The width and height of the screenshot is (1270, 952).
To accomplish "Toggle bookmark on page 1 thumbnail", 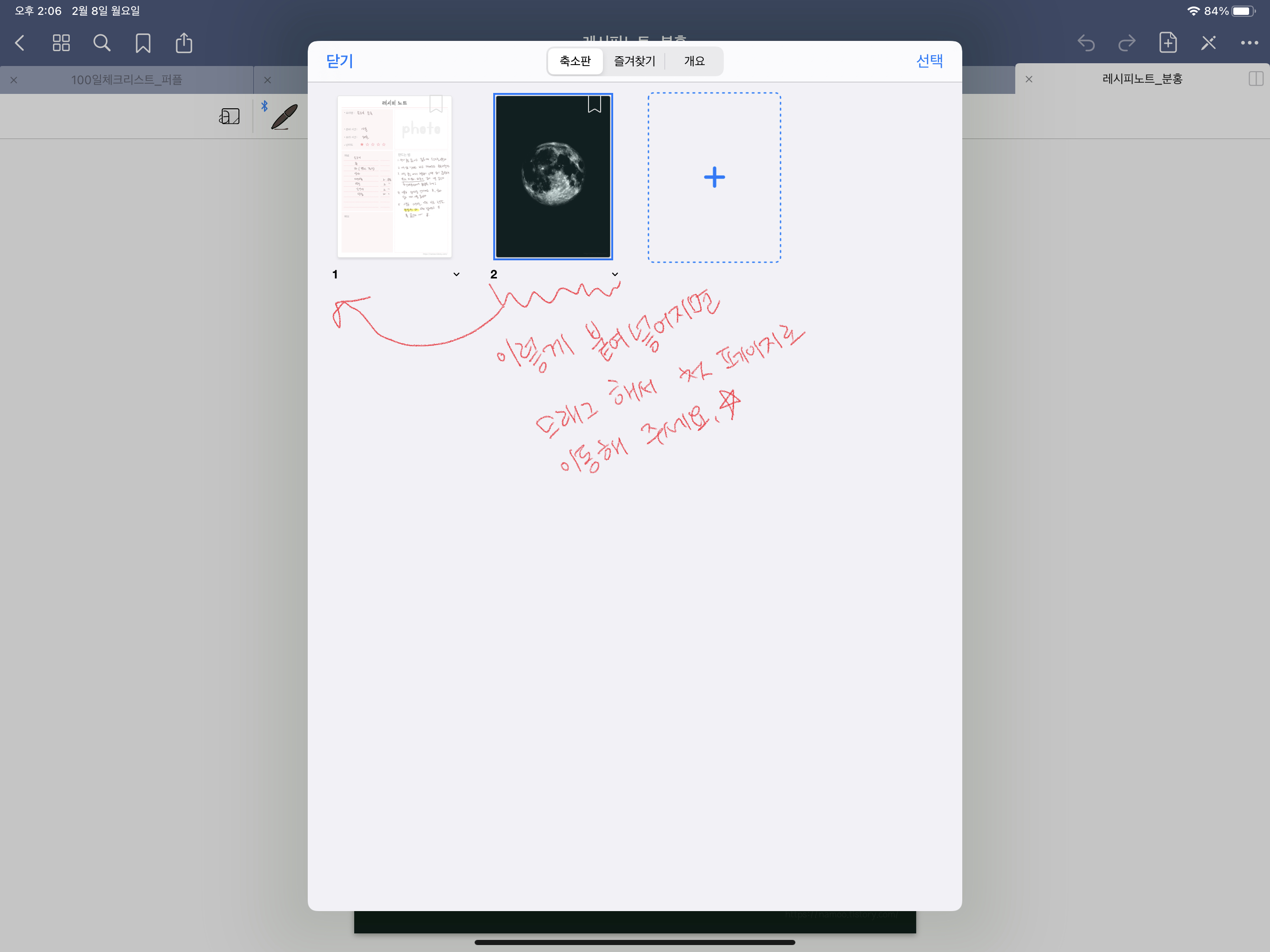I will coord(436,104).
